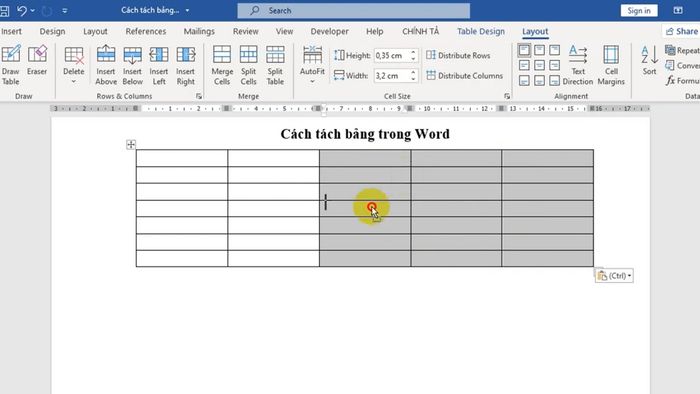This screenshot has height=394, width=700.
Task: Open the Developer tab
Action: (329, 31)
